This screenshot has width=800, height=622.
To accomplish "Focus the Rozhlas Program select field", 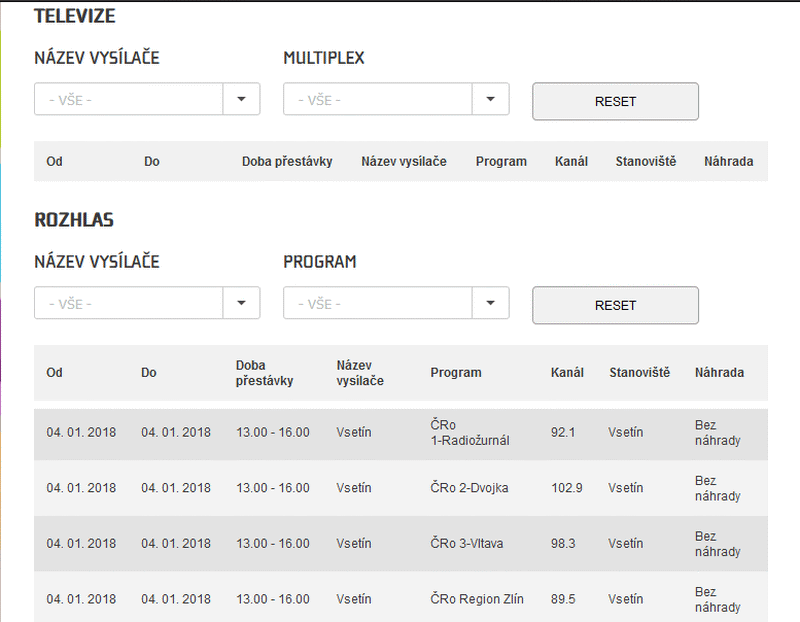I will pos(377,303).
